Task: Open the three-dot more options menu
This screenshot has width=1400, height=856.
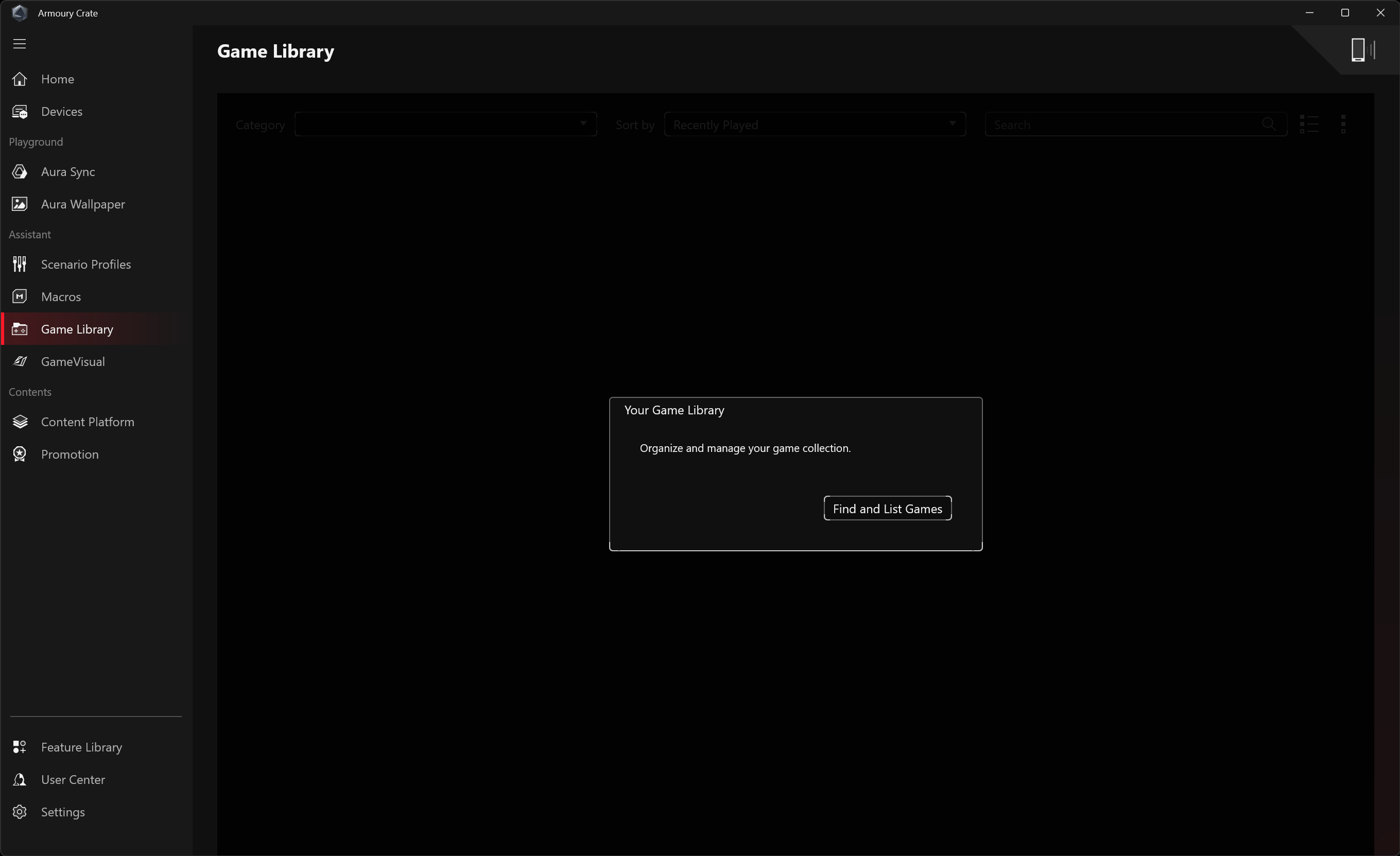Action: pos(1343,124)
